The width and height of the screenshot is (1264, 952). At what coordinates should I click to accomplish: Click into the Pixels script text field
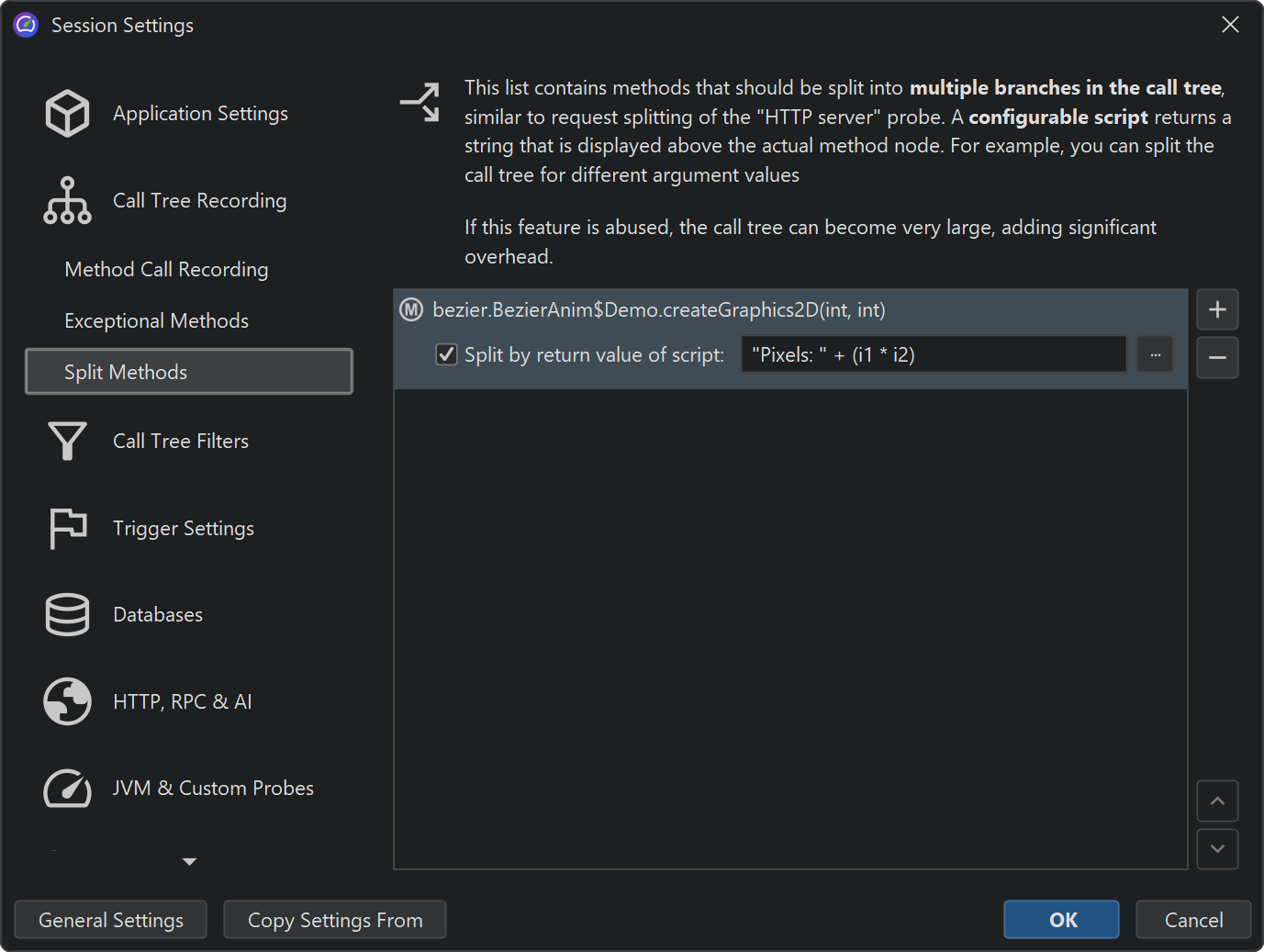coord(933,354)
